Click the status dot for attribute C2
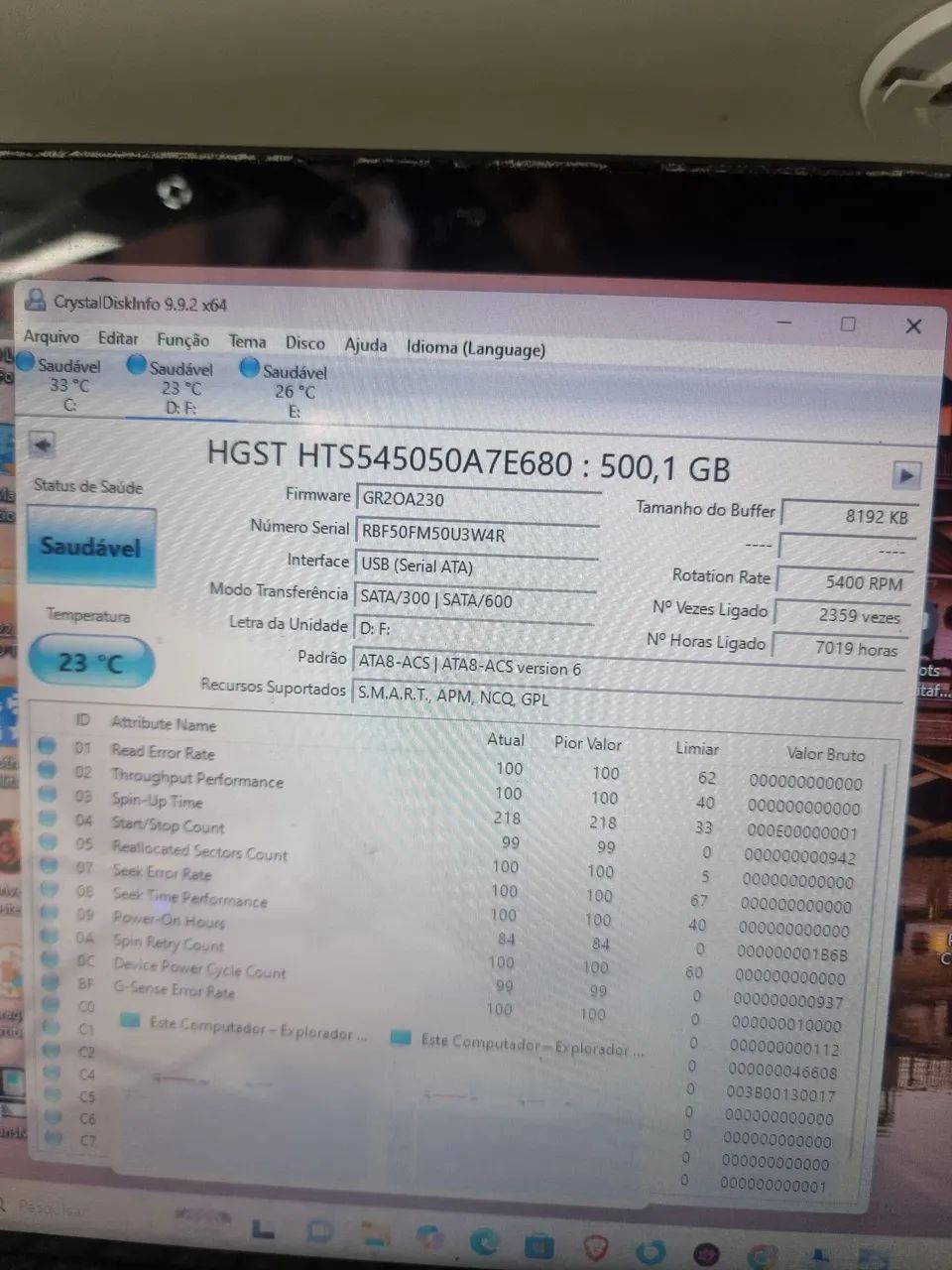The image size is (952, 1270). [51, 1050]
